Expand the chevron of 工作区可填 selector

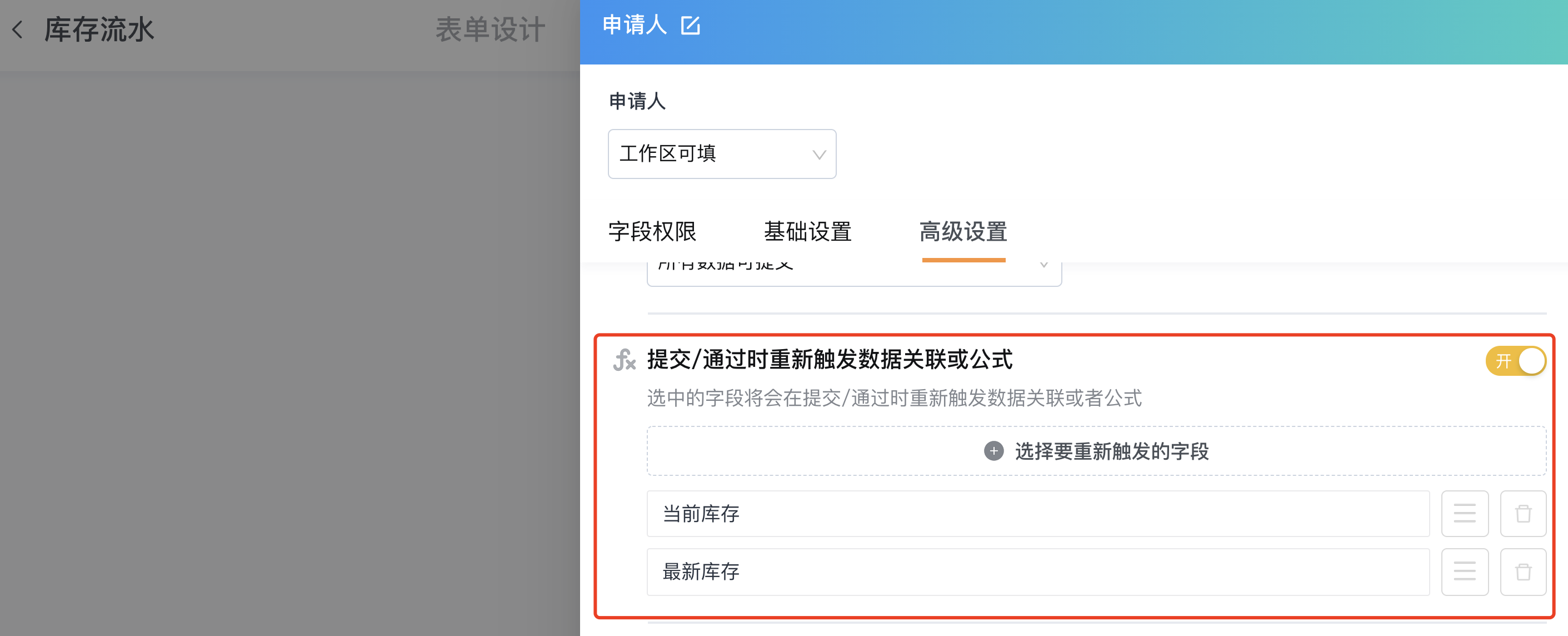[x=820, y=155]
